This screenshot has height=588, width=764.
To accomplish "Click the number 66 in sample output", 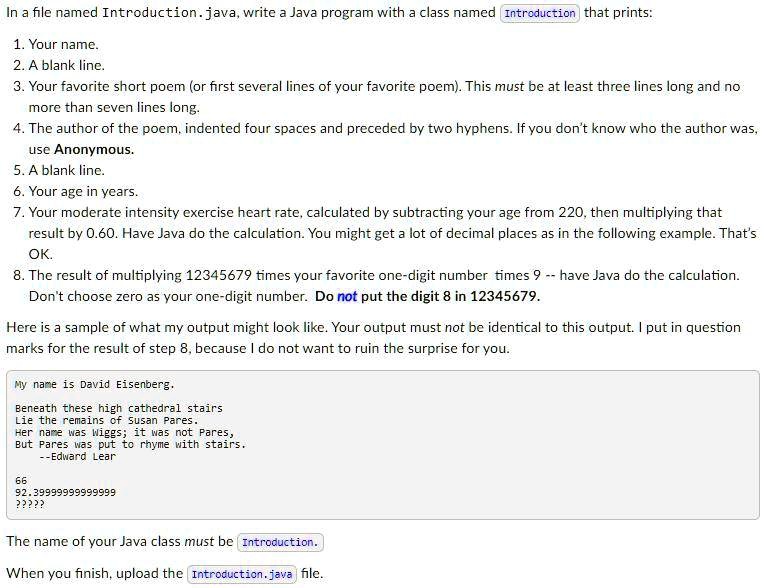I will 21,481.
